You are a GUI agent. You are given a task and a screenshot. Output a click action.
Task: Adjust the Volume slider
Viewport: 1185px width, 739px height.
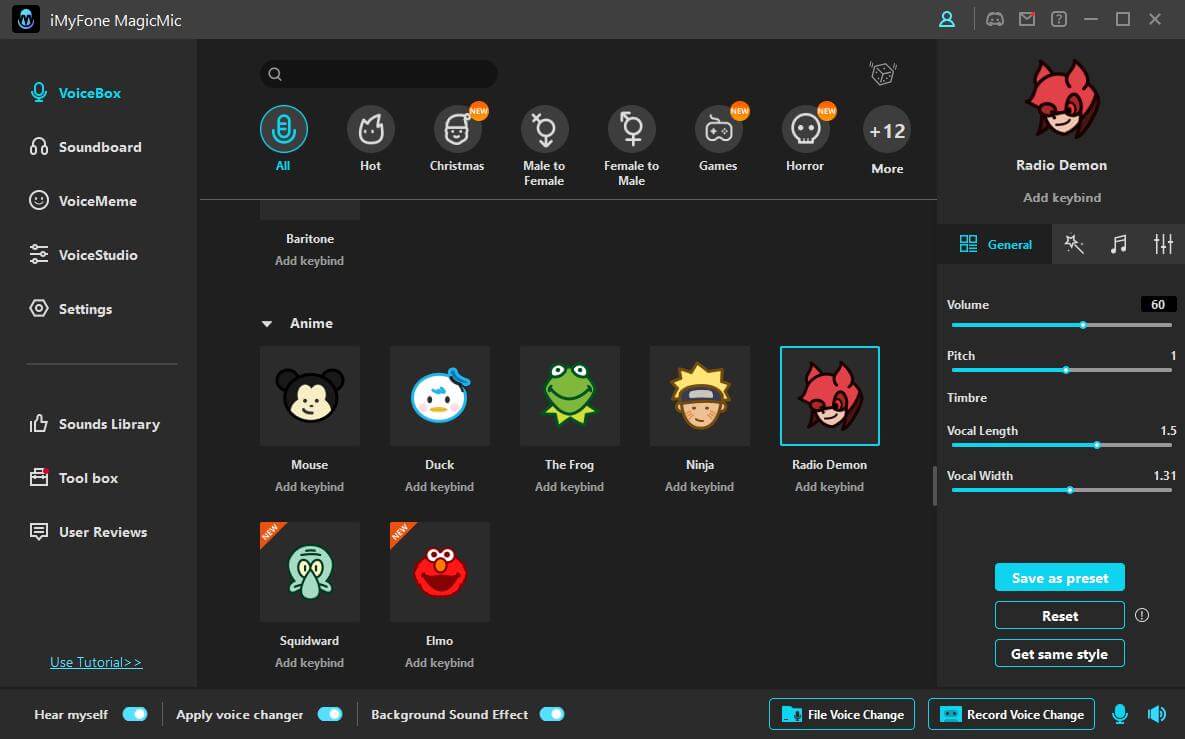click(1061, 325)
